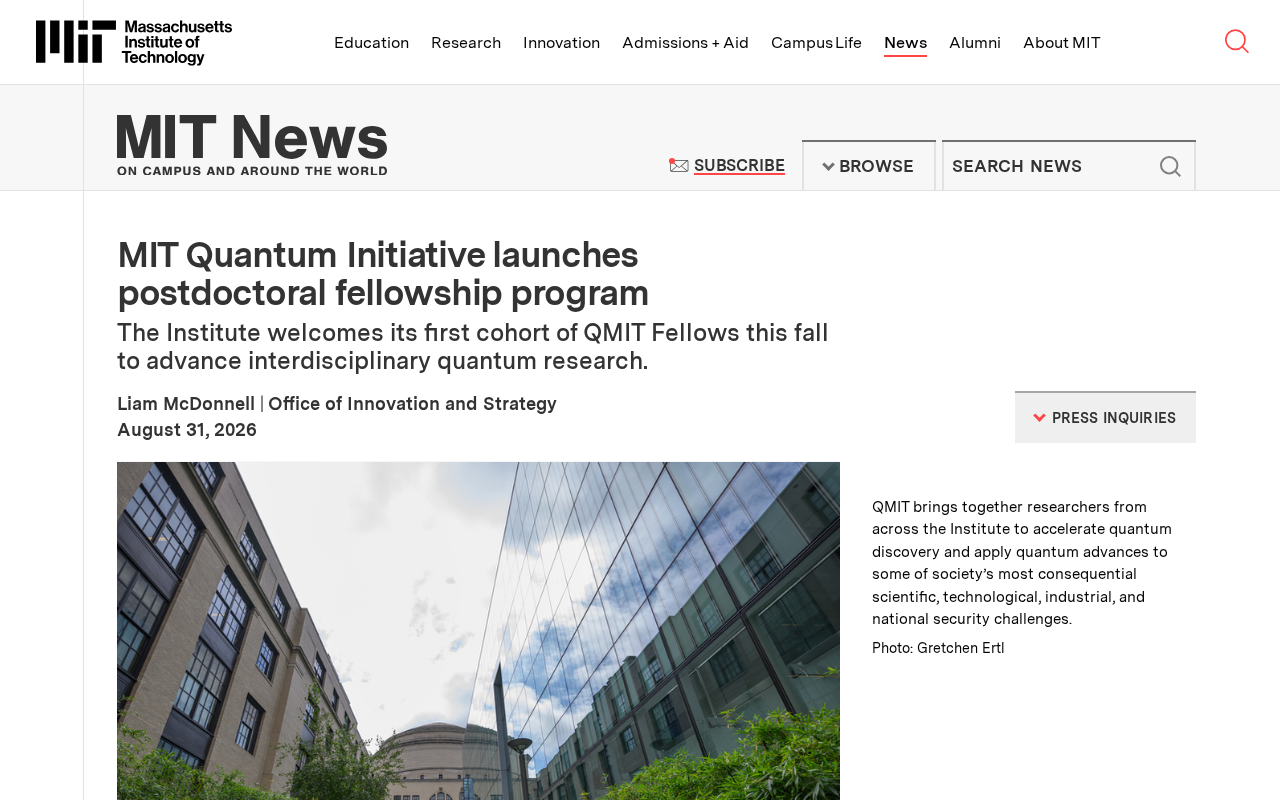Click the date August 31, 2026
The height and width of the screenshot is (800, 1280).
pyautogui.click(x=187, y=429)
